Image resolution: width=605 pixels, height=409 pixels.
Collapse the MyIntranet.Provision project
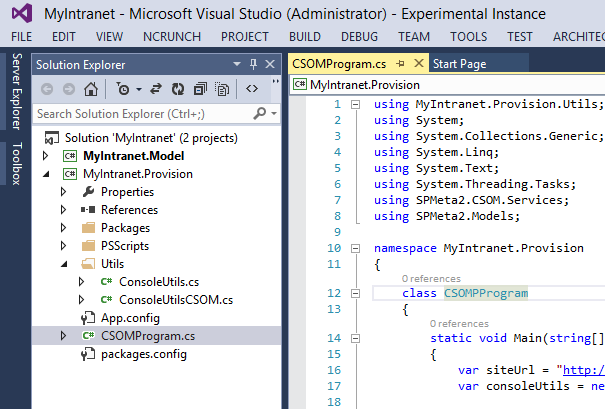[x=46, y=174]
